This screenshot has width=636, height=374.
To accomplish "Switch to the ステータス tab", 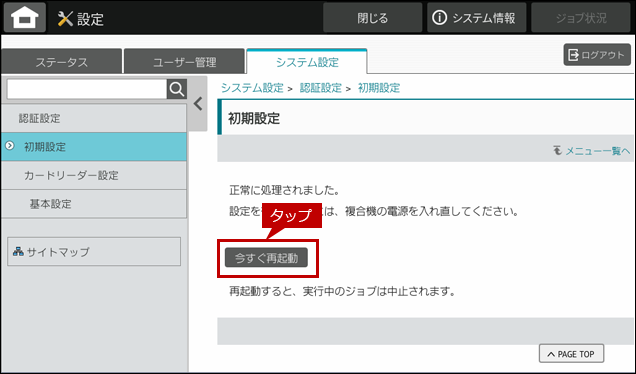I will click(62, 62).
